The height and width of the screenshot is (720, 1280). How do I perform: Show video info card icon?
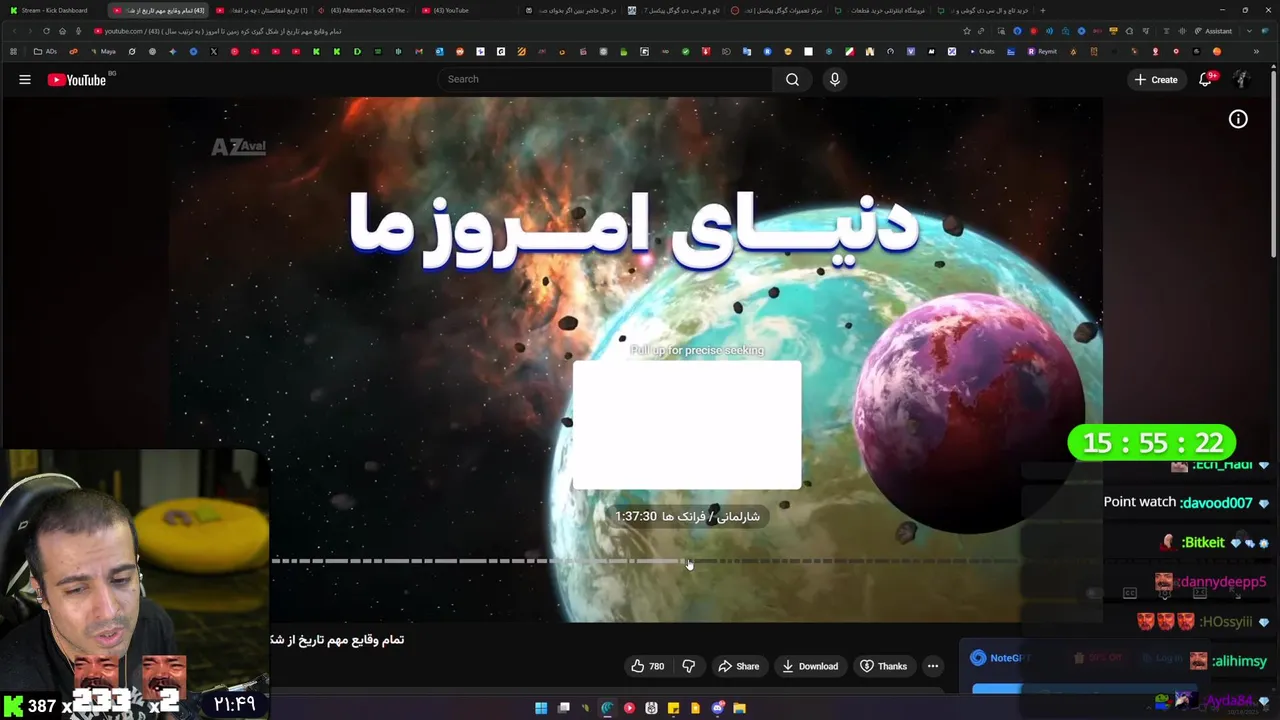pyautogui.click(x=1238, y=119)
